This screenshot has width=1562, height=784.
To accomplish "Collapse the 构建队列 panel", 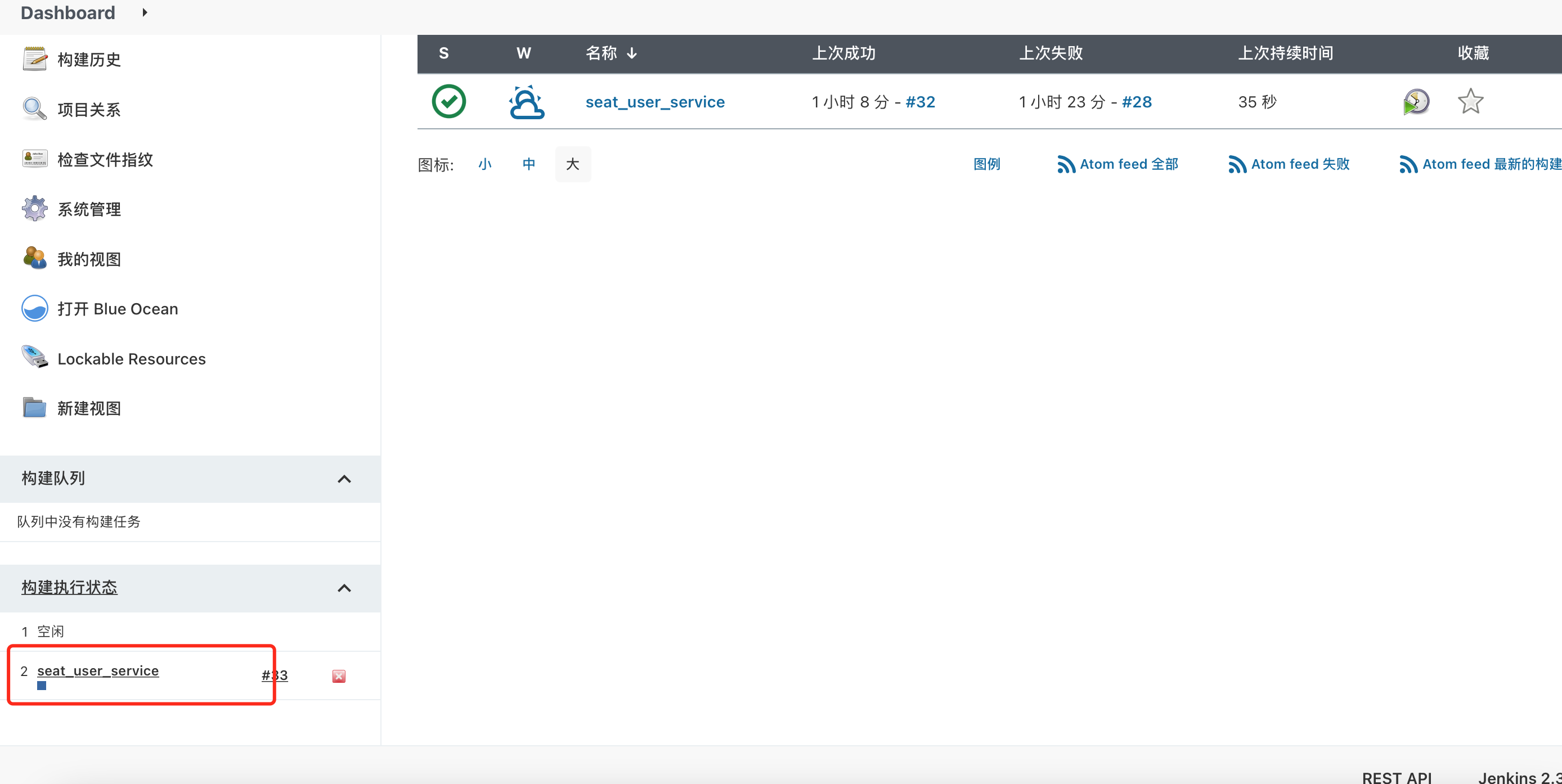I will pos(344,479).
